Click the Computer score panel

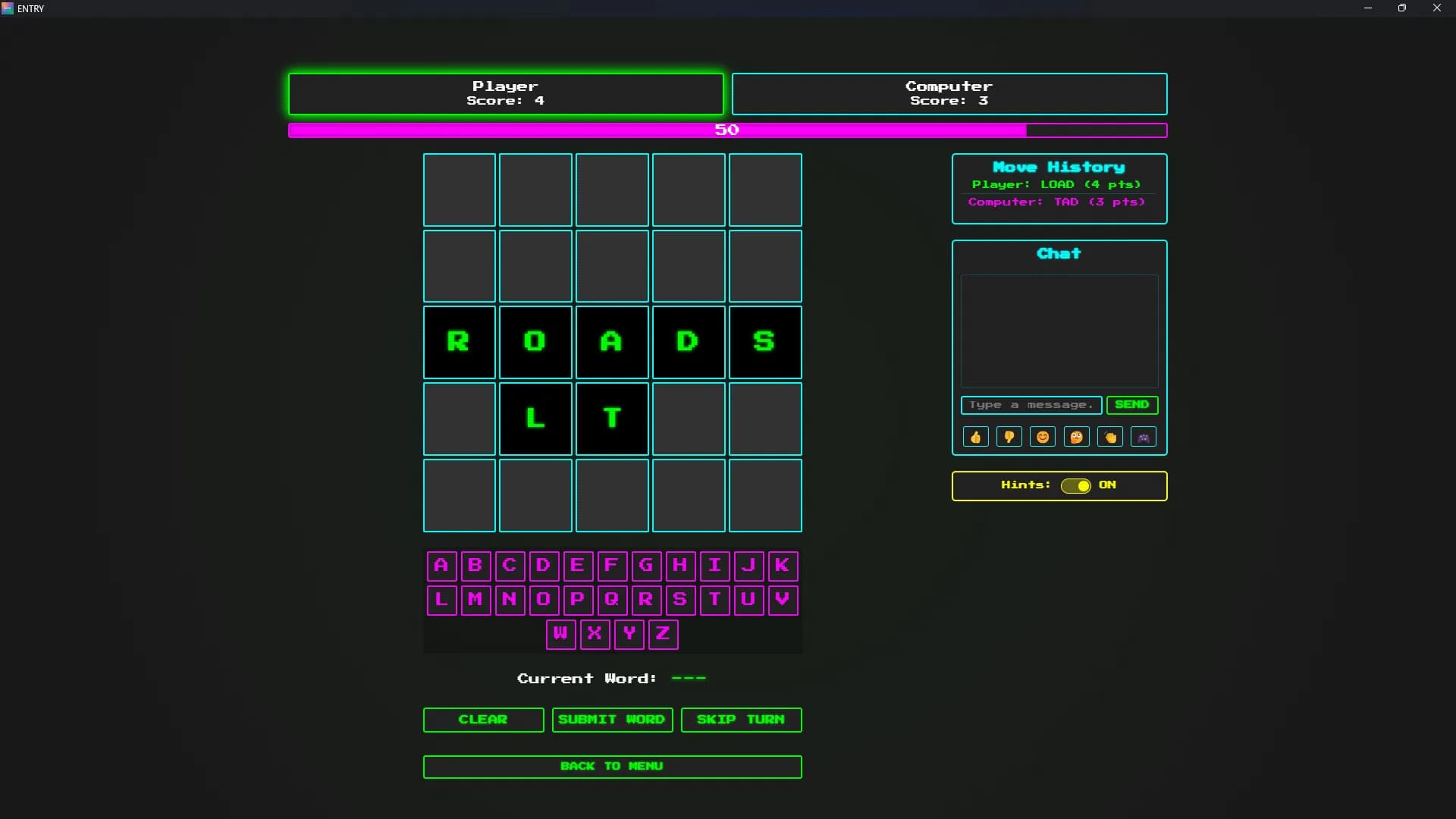(949, 94)
